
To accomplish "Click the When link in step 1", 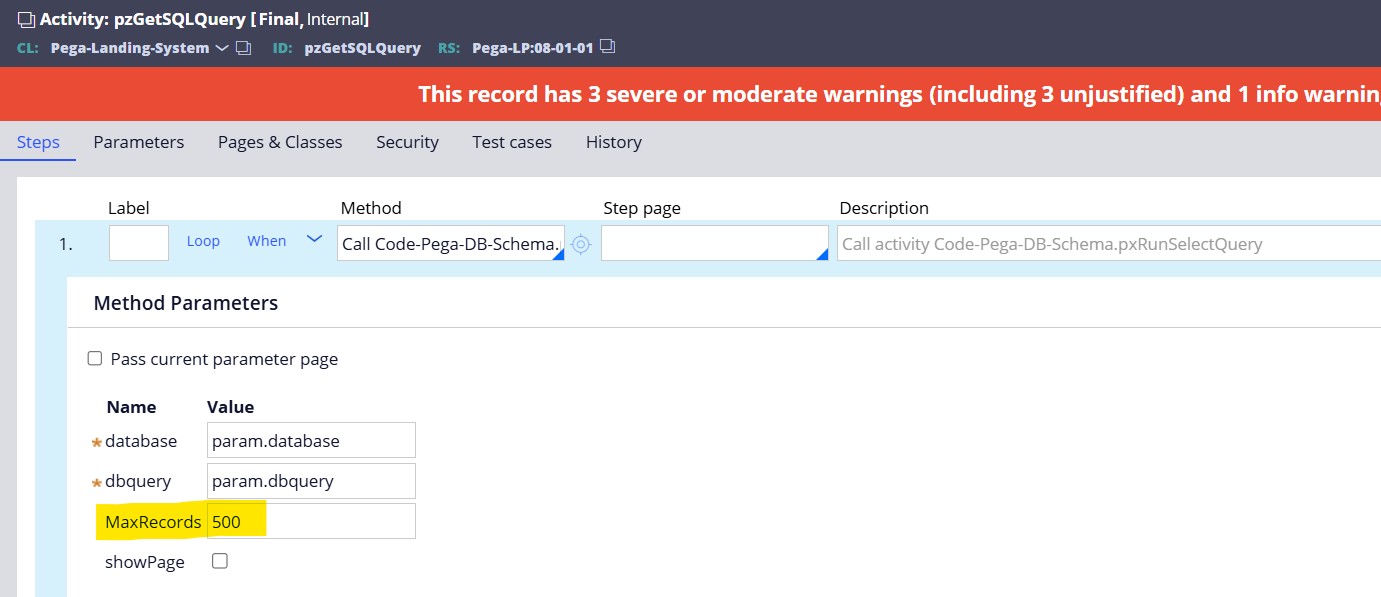I will (267, 241).
